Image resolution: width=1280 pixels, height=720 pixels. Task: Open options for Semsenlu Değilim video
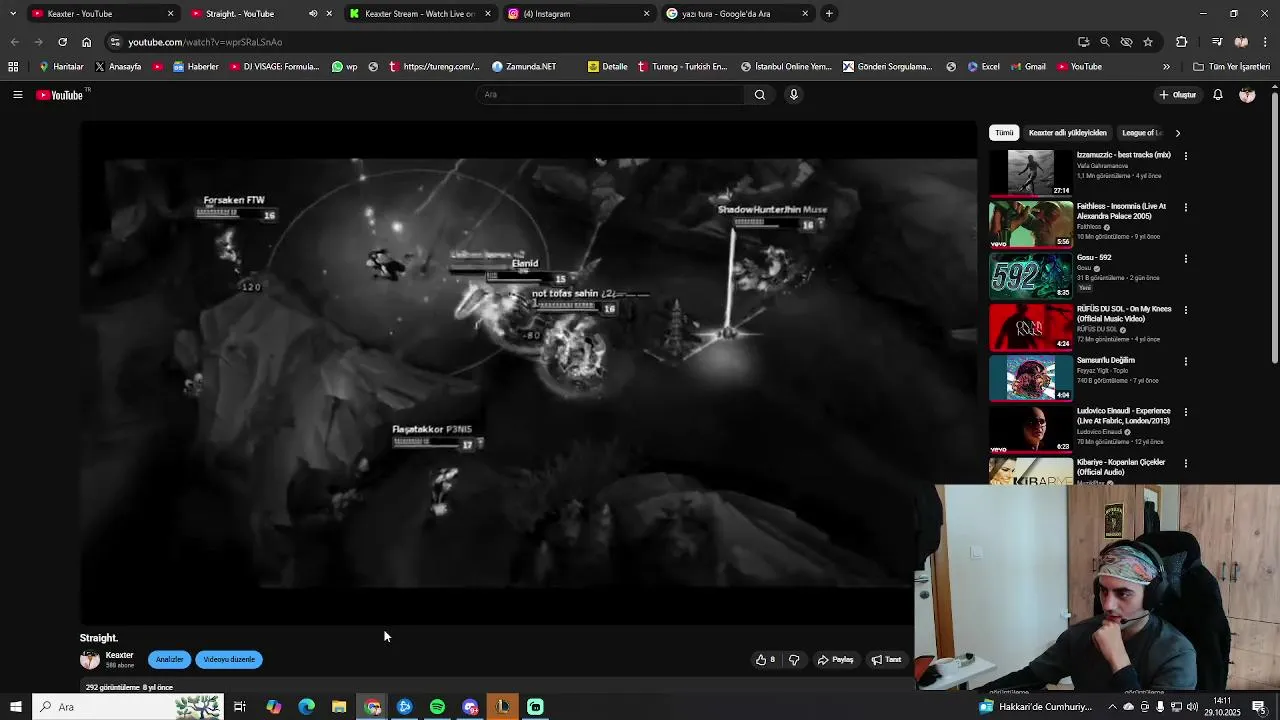[1186, 361]
